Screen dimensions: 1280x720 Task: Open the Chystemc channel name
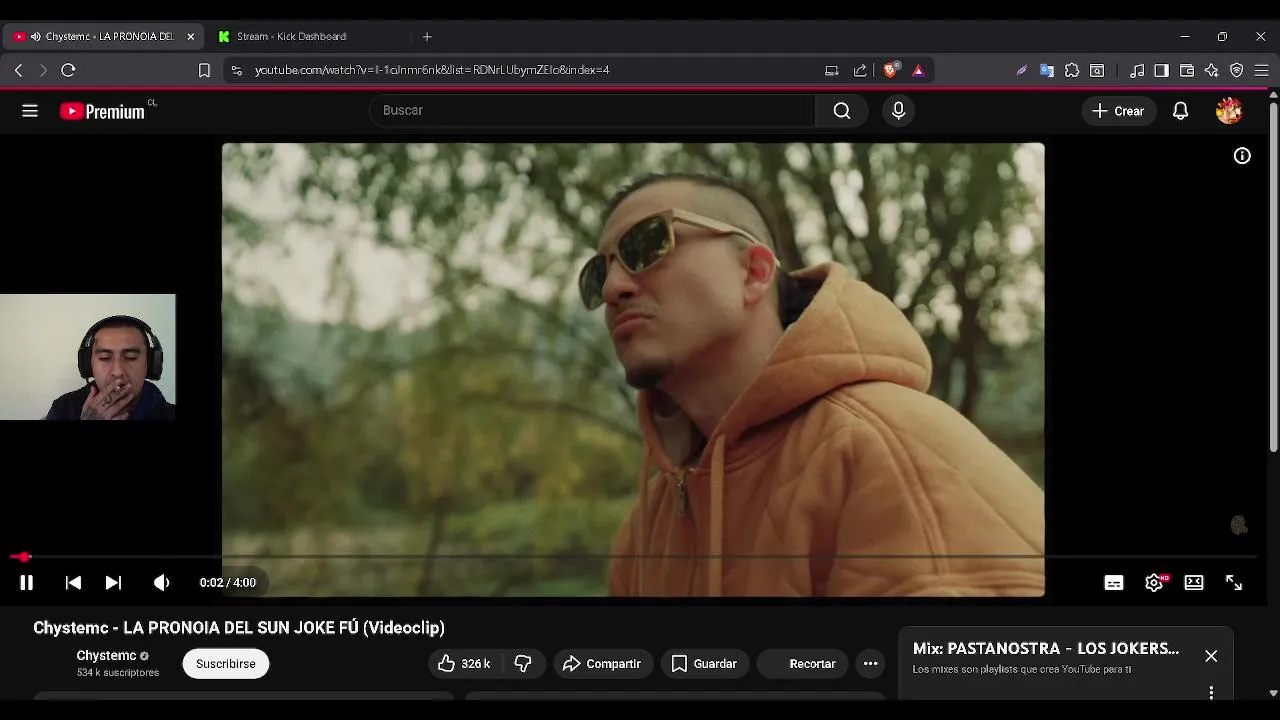(x=106, y=656)
